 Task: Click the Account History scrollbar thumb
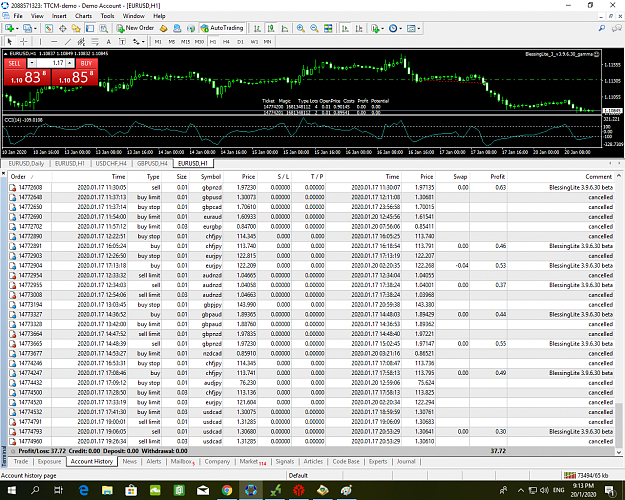(x=619, y=425)
